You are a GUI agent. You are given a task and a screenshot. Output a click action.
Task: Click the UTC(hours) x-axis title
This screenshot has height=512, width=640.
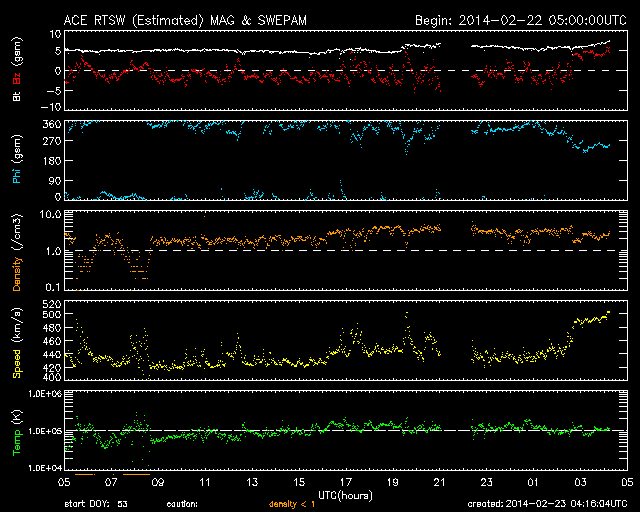pyautogui.click(x=345, y=495)
